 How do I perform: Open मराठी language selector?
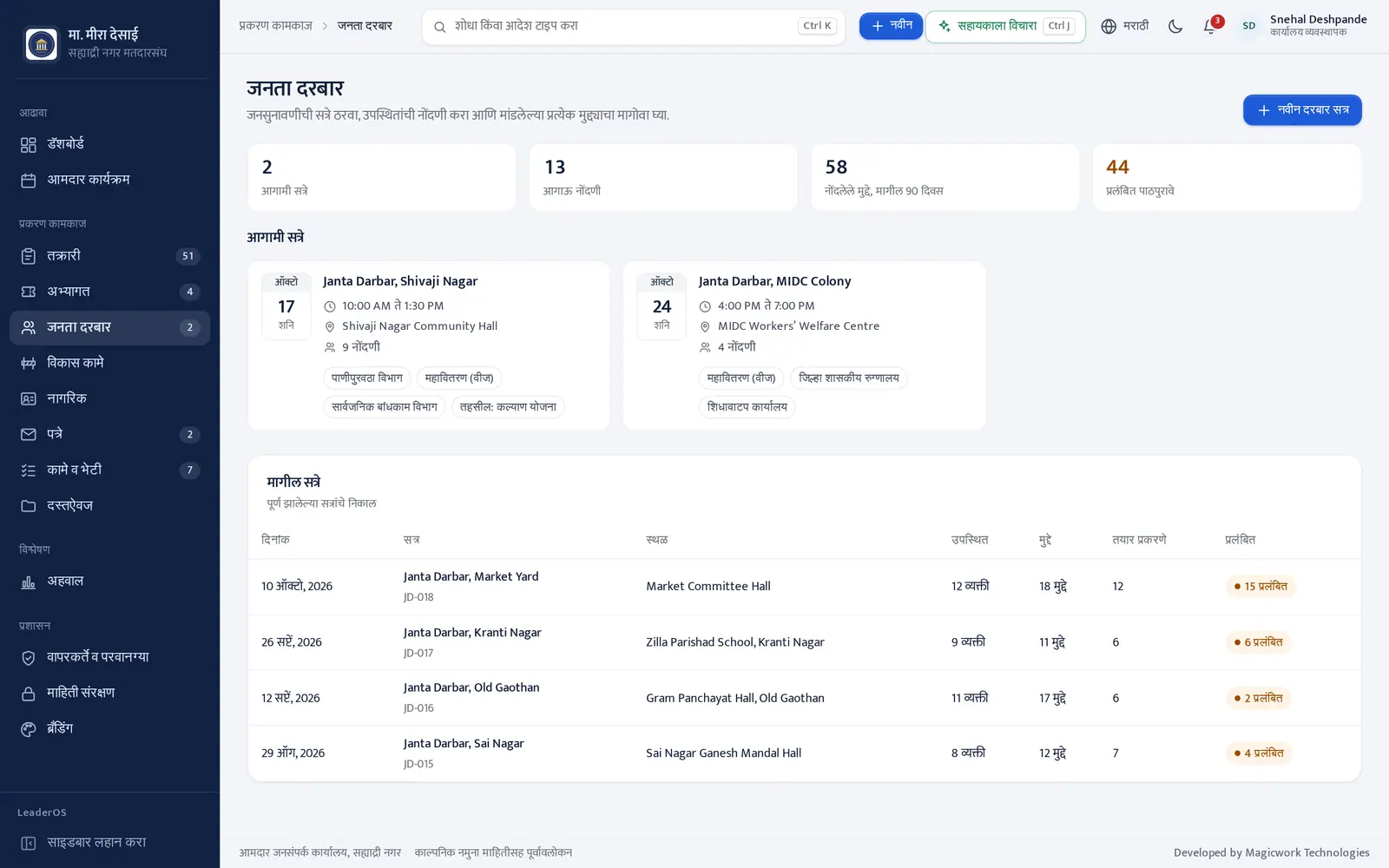[x=1124, y=26]
